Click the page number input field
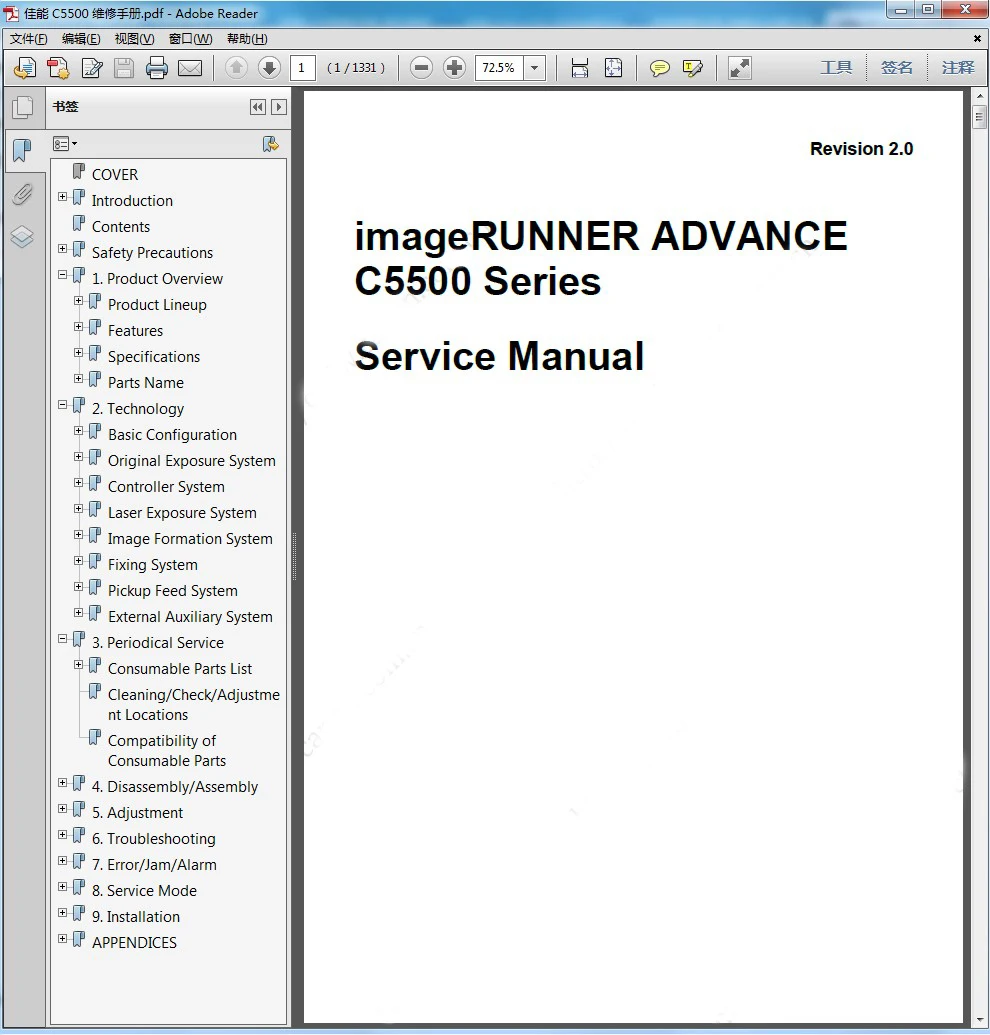This screenshot has width=990, height=1035. (x=302, y=67)
